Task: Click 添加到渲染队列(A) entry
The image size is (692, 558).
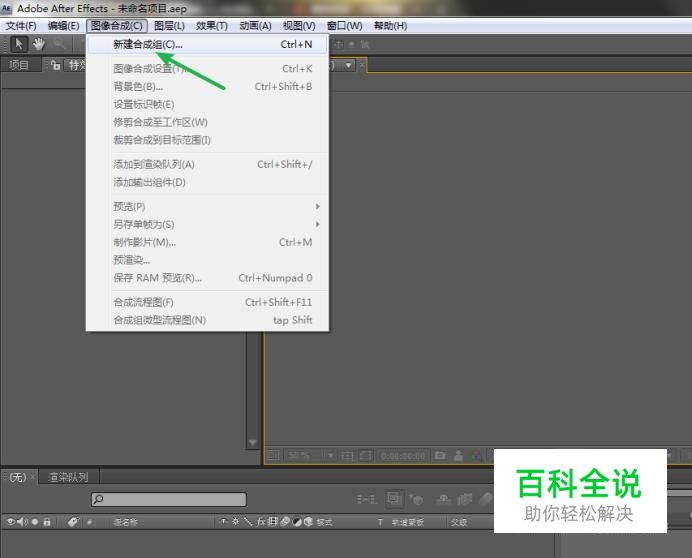Action: tap(207, 165)
